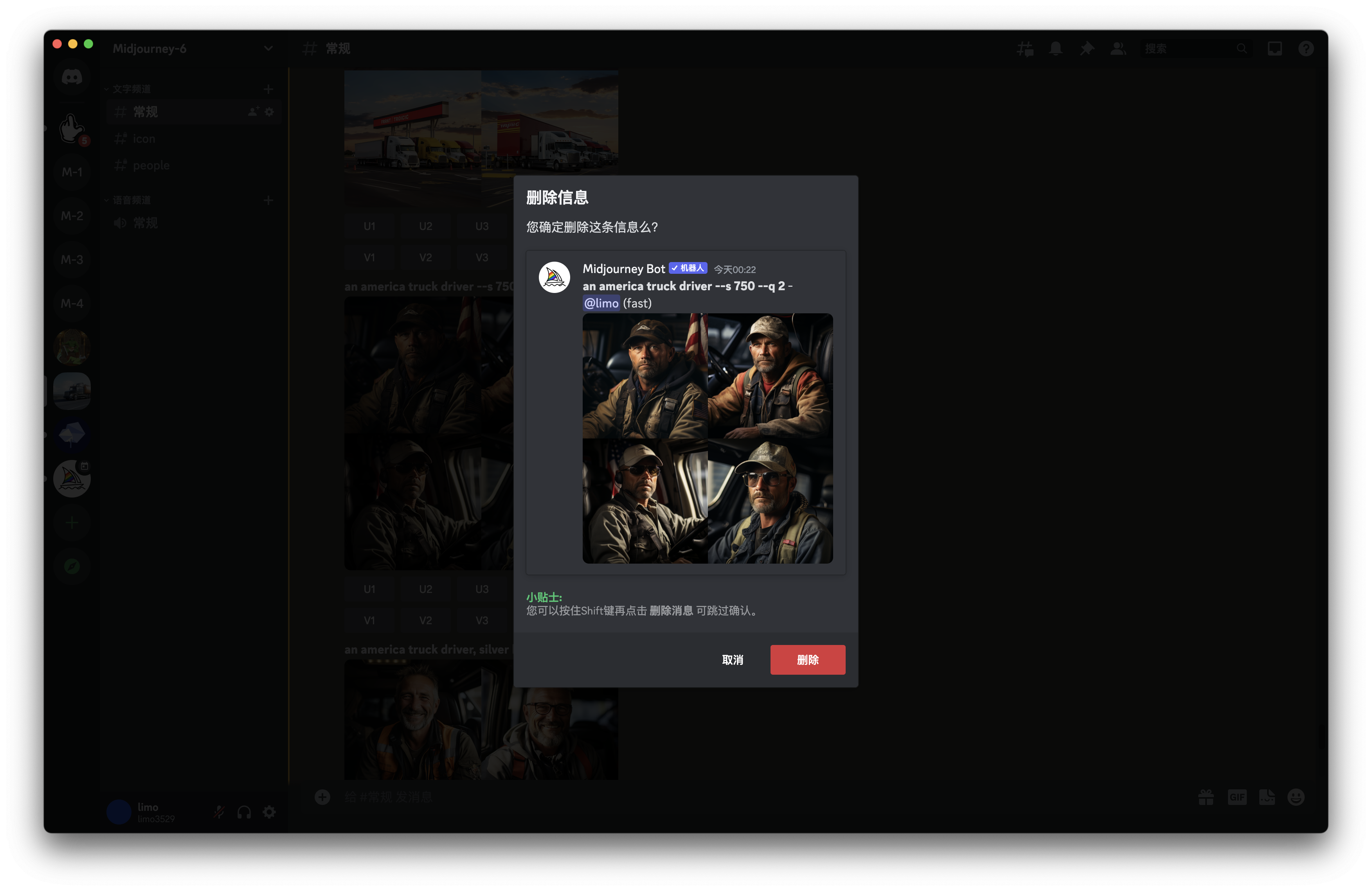Click the red 删除 confirm button

coord(807,659)
